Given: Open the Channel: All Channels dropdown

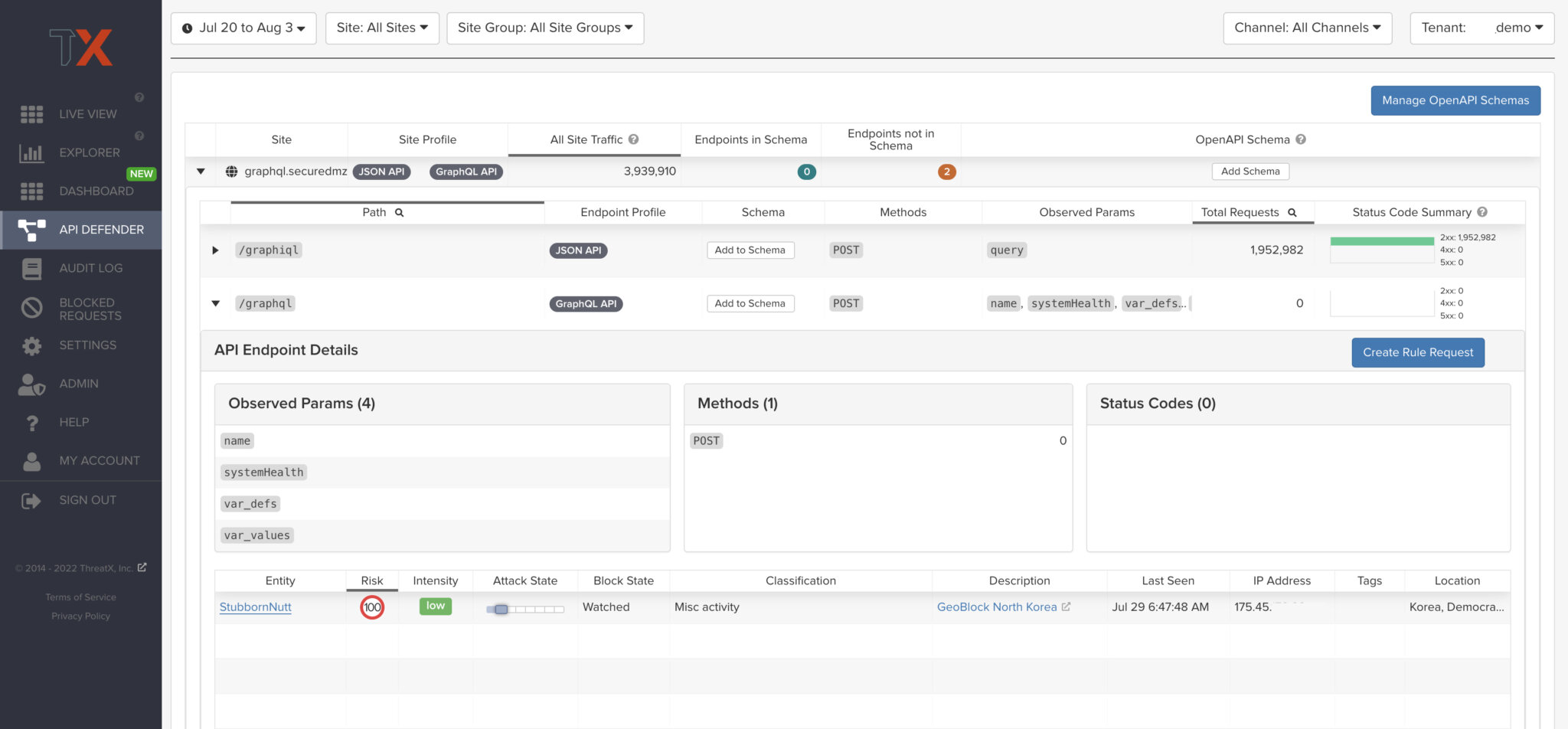Looking at the screenshot, I should coord(1308,28).
